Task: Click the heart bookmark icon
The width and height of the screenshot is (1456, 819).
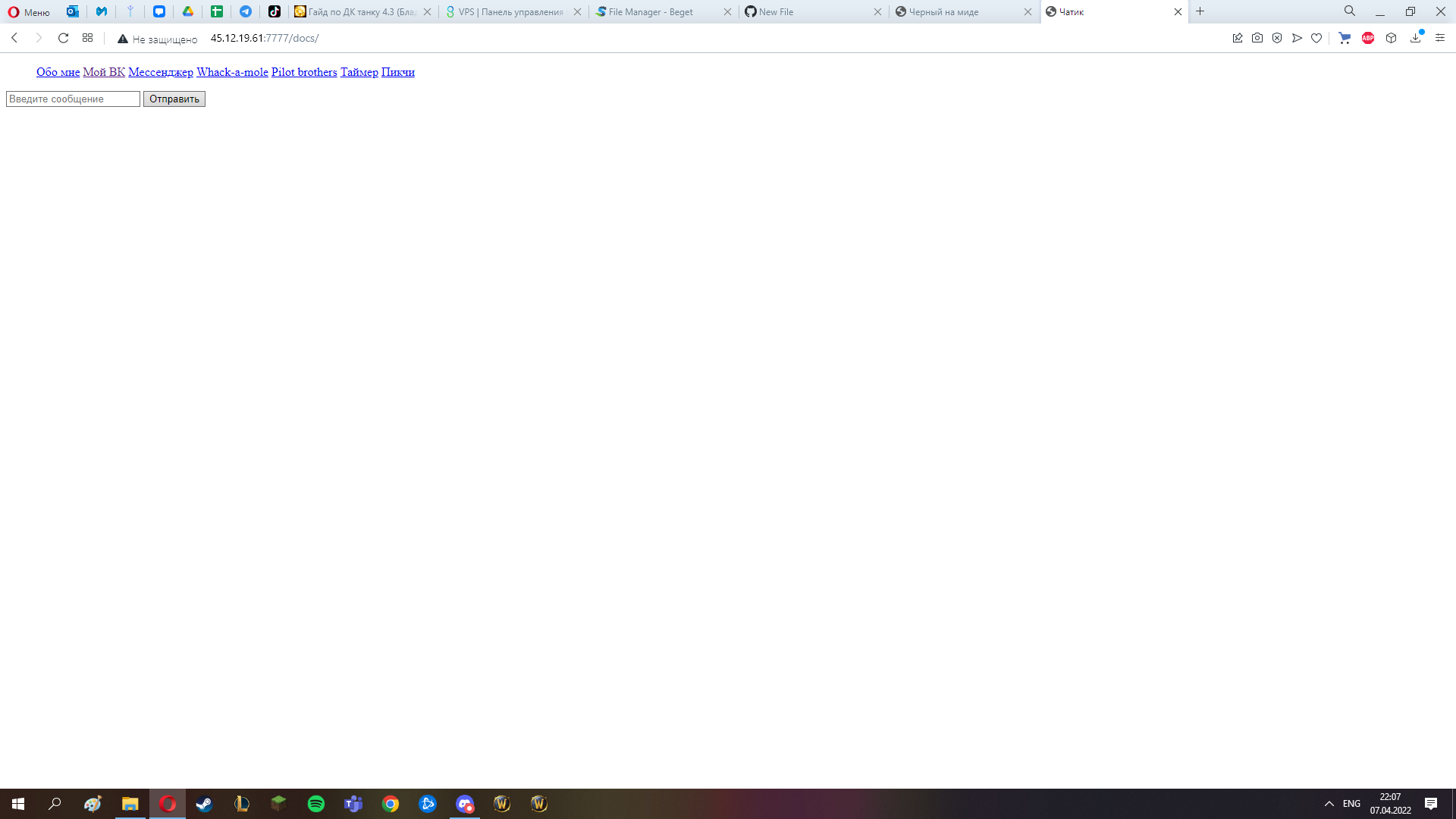Action: pos(1316,38)
